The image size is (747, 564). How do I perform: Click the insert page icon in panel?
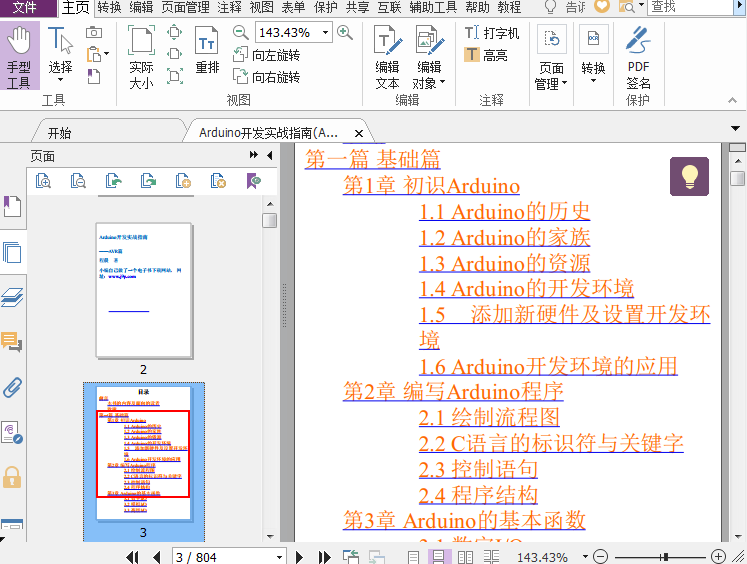click(183, 181)
